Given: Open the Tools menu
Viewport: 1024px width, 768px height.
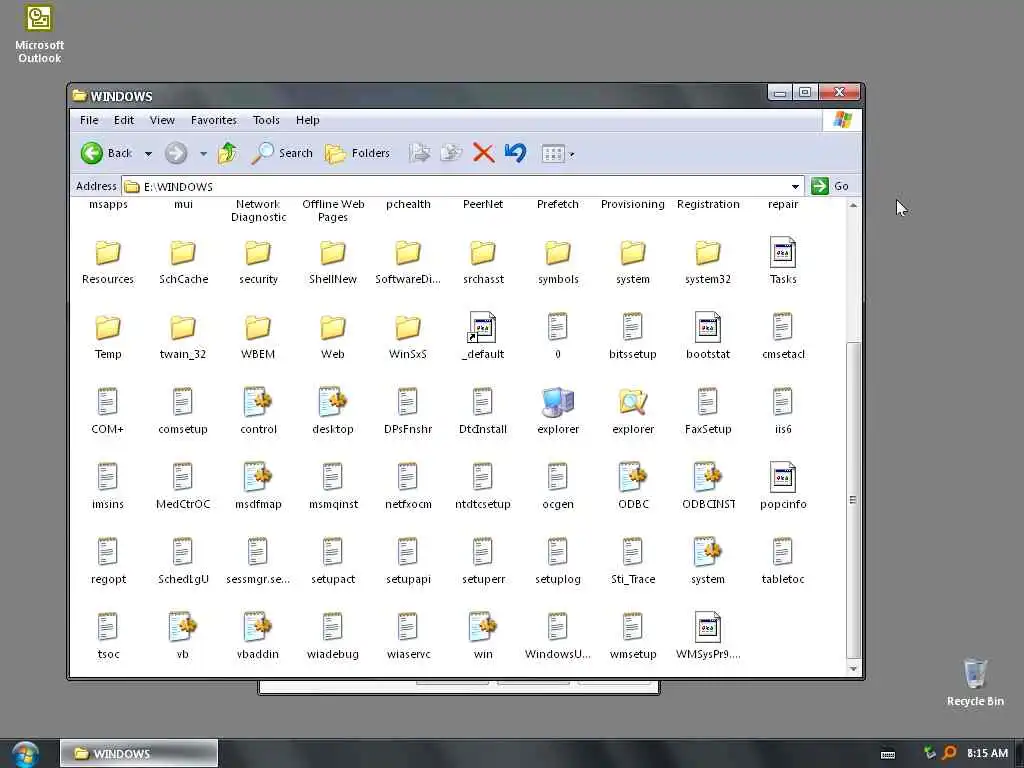Looking at the screenshot, I should (266, 120).
